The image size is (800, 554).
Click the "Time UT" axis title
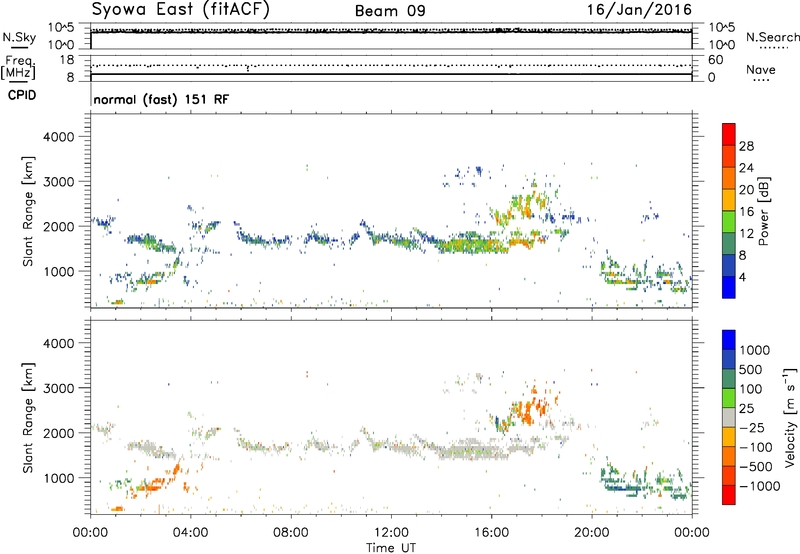pos(391,548)
